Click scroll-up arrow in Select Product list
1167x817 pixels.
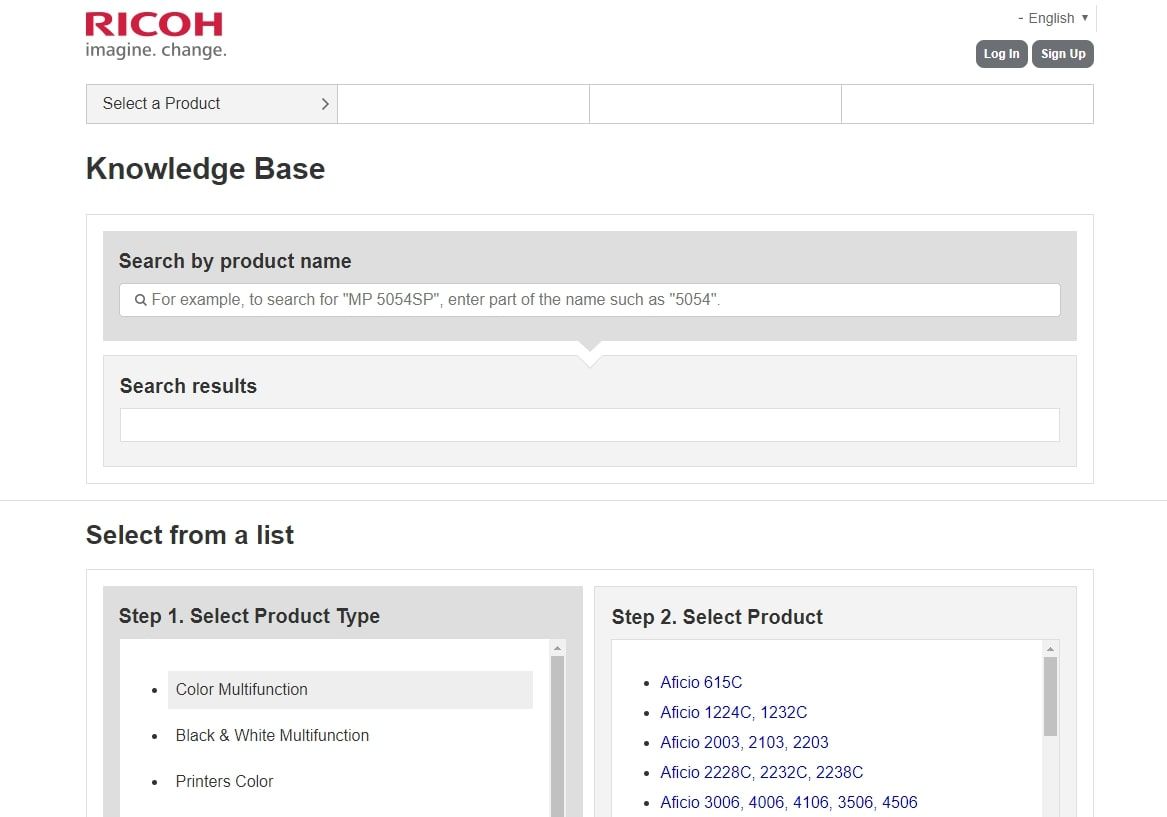(x=1050, y=649)
